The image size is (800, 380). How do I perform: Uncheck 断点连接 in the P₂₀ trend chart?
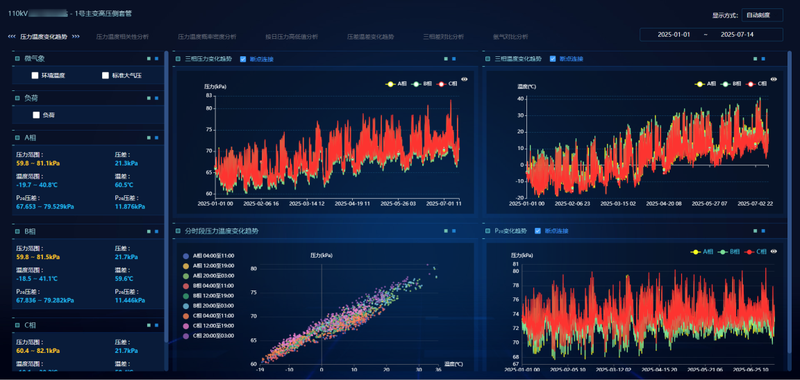538,231
